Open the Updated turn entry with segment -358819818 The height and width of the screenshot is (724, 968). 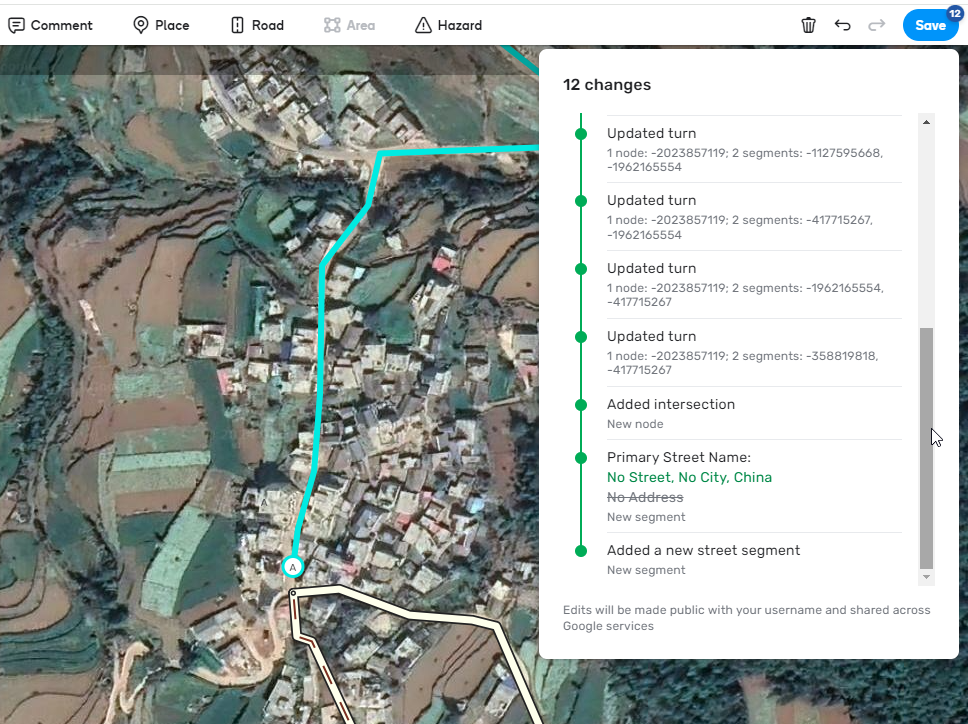click(x=754, y=352)
